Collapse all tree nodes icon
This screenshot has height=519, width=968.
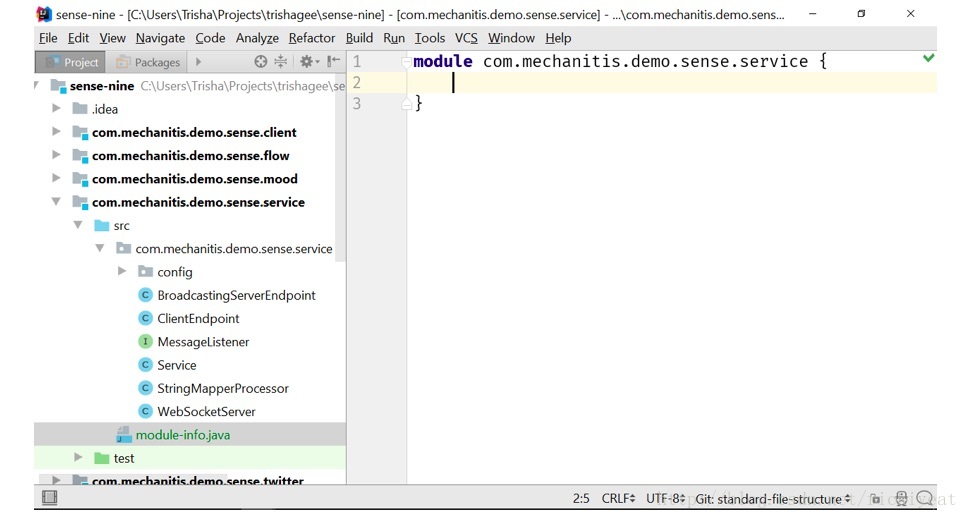click(x=280, y=61)
